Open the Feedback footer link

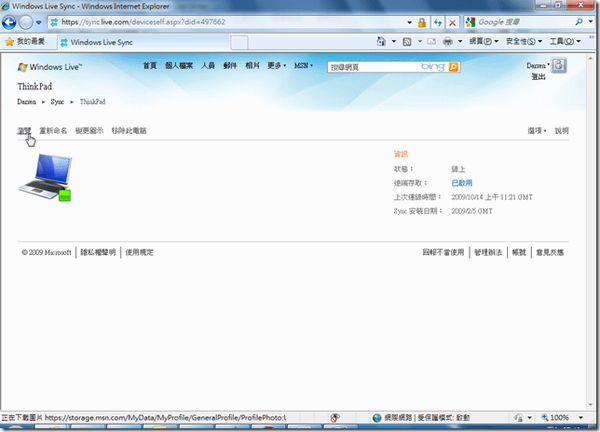pos(550,252)
